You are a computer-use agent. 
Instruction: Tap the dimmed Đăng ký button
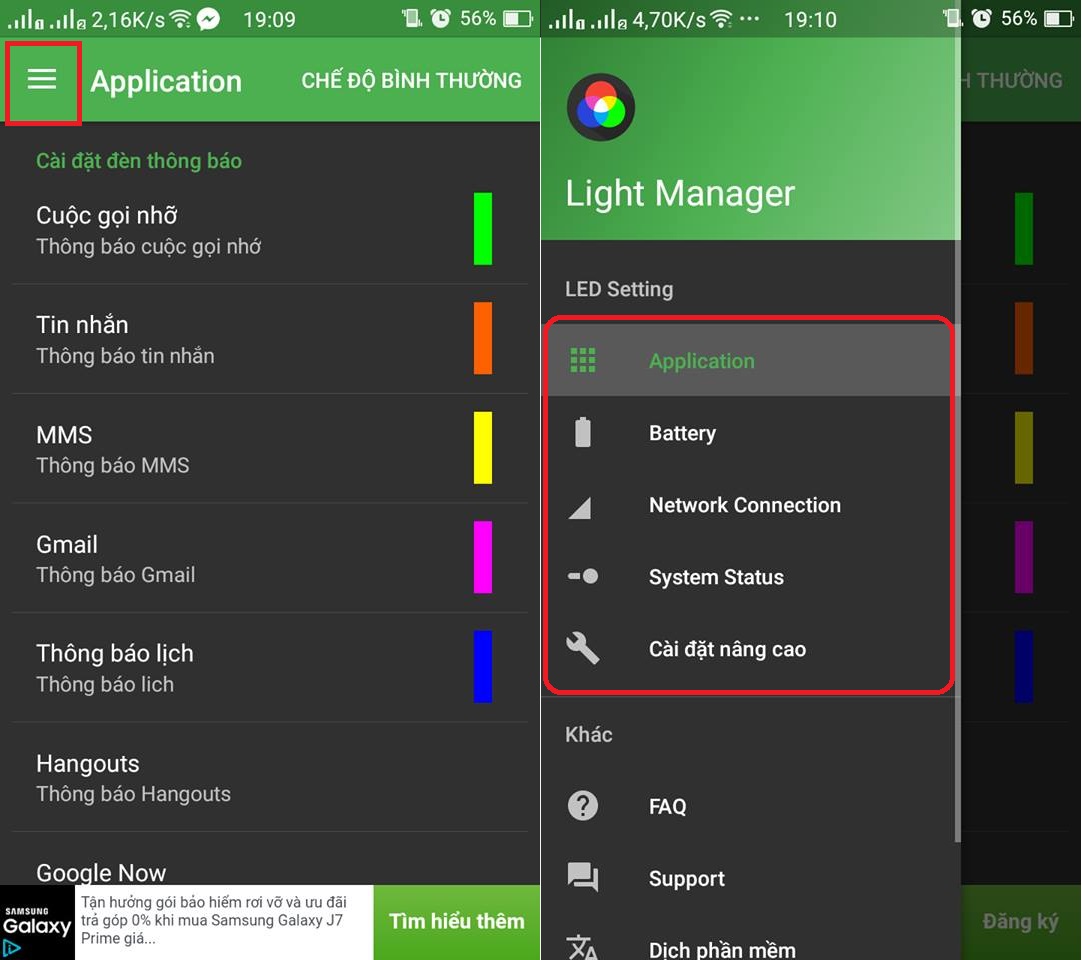[x=1020, y=922]
